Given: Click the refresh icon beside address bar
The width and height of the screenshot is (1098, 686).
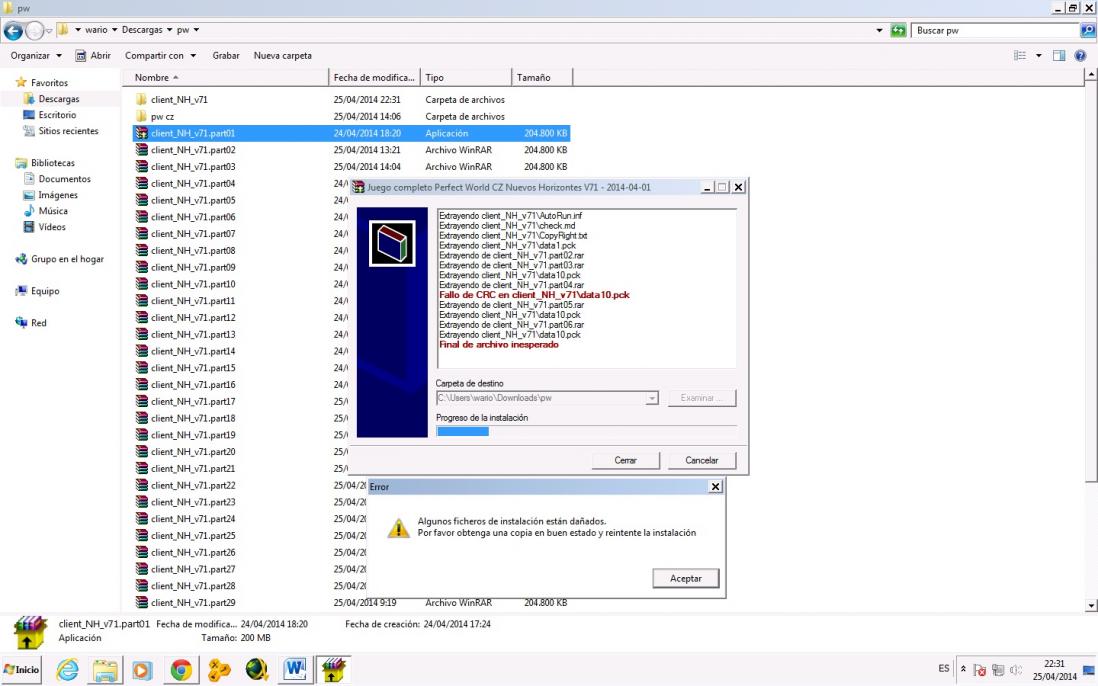Looking at the screenshot, I should coord(898,30).
